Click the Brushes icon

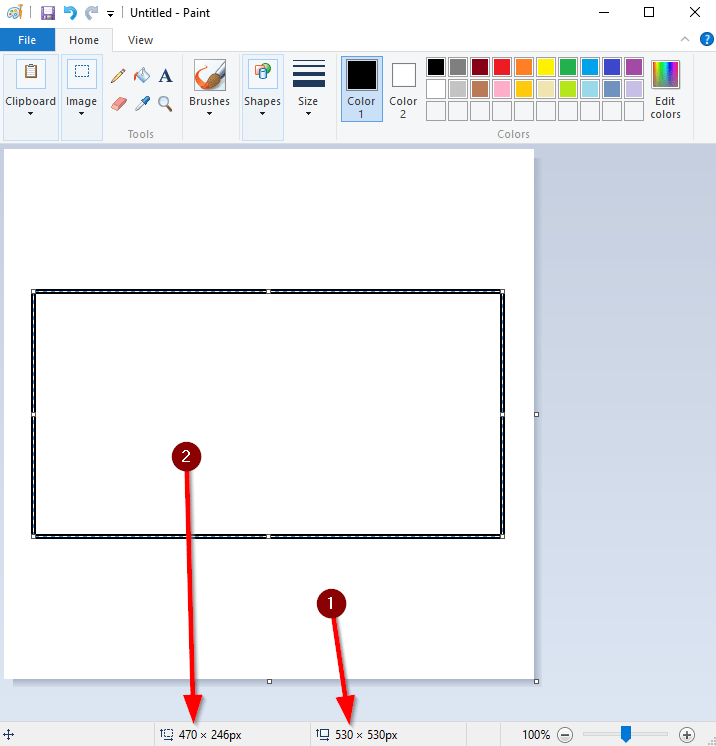click(209, 75)
